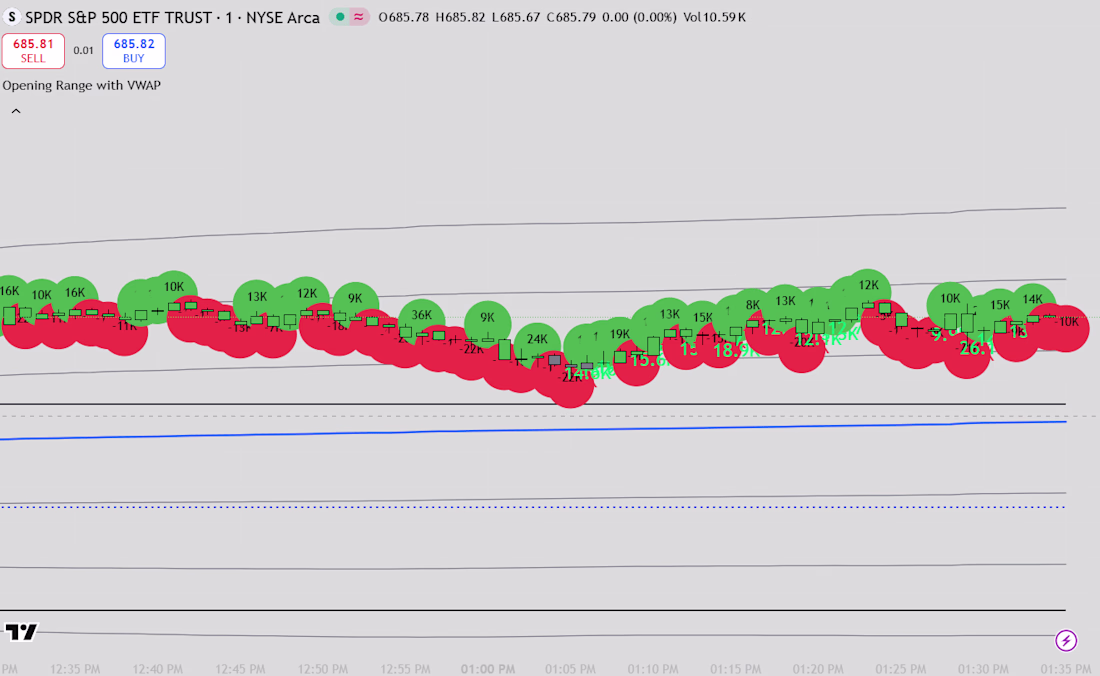Open the TradingView logo link
Image resolution: width=1100 pixels, height=676 pixels.
coord(21,632)
